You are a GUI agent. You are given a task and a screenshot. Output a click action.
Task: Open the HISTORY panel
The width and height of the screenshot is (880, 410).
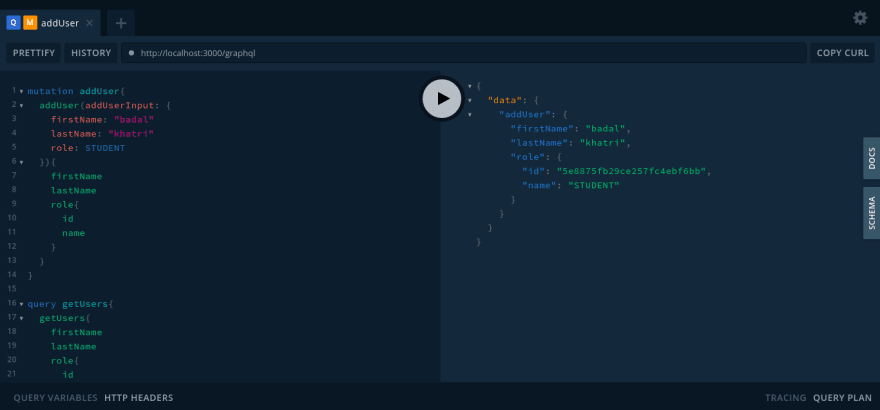click(91, 53)
